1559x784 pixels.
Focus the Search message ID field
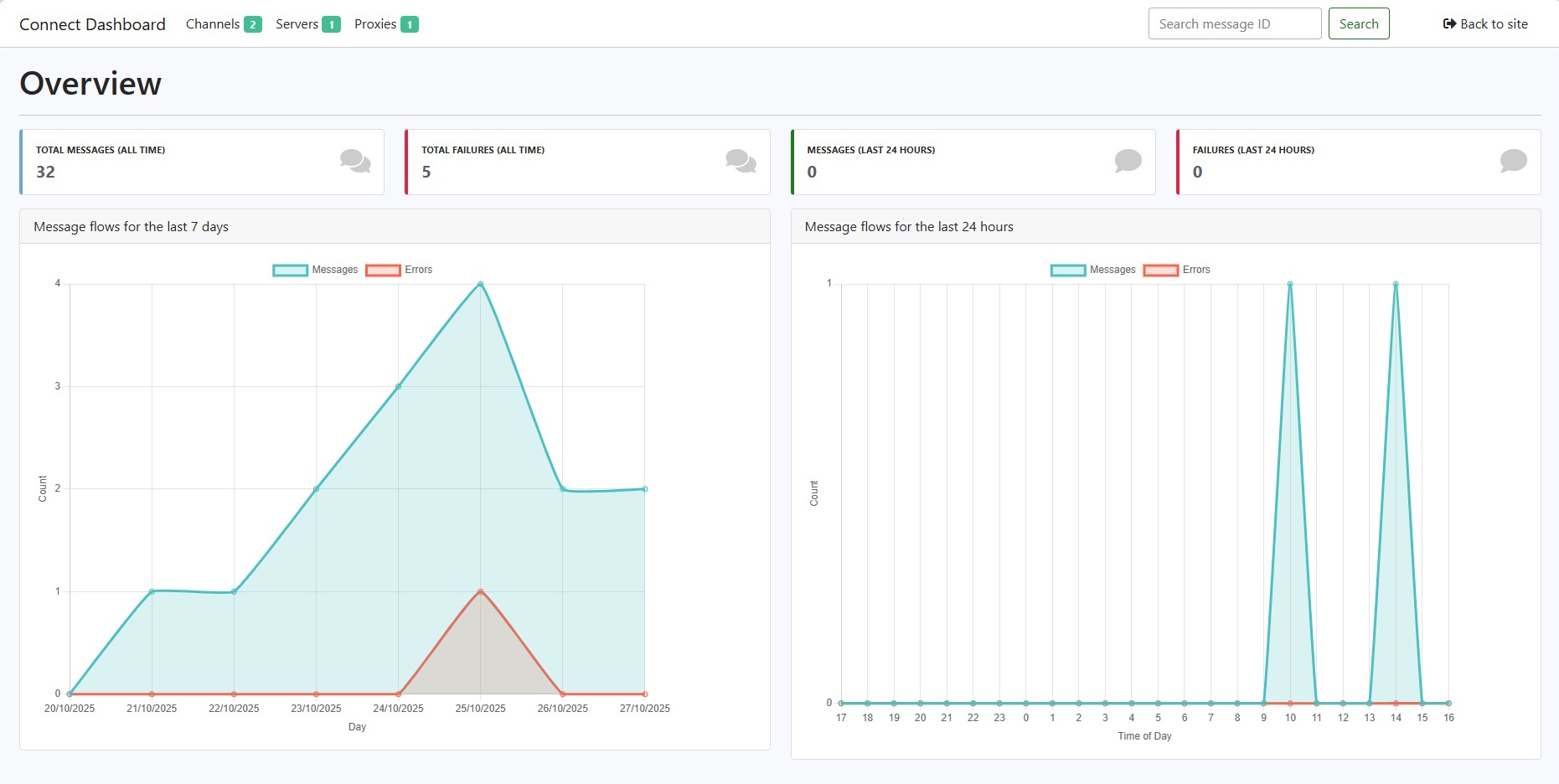1234,23
